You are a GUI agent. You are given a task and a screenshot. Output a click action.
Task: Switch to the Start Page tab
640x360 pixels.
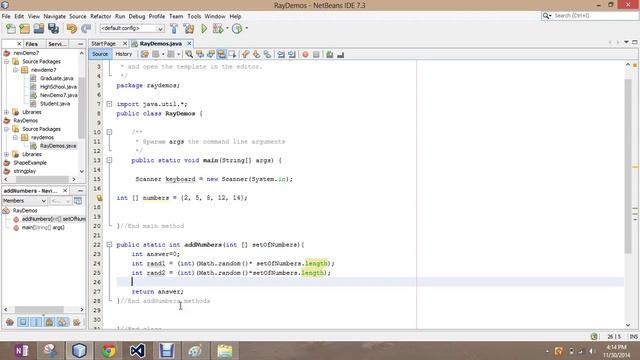pos(104,43)
